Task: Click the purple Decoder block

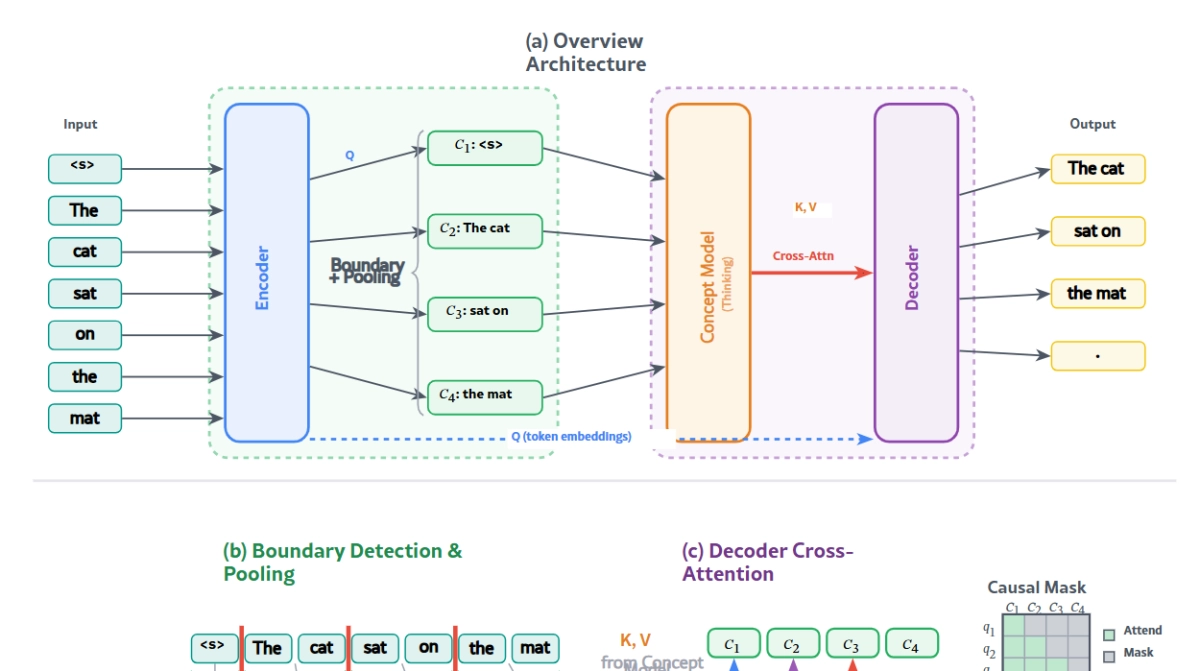Action: (916, 272)
